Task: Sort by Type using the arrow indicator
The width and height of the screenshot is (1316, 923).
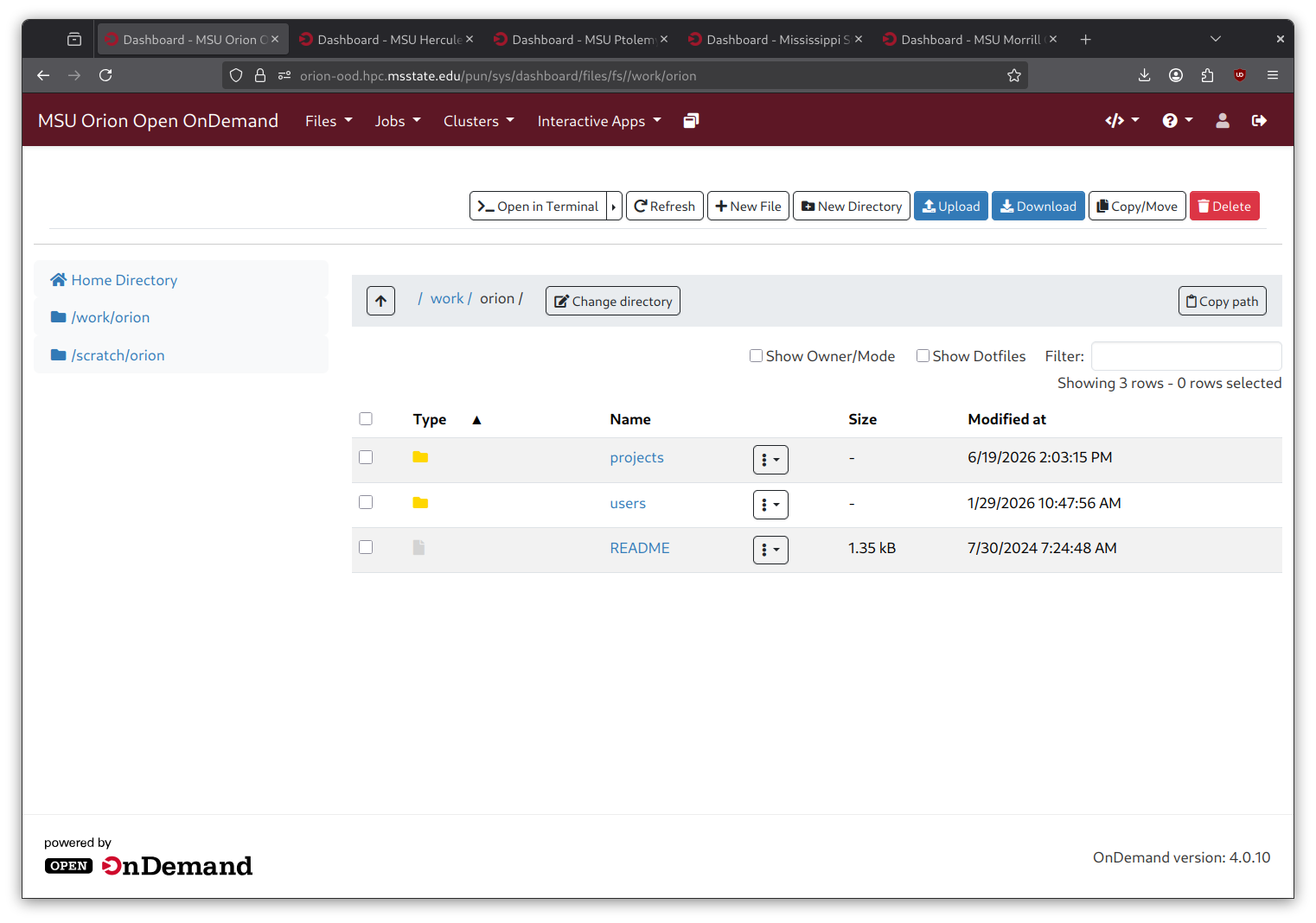Action: [476, 420]
